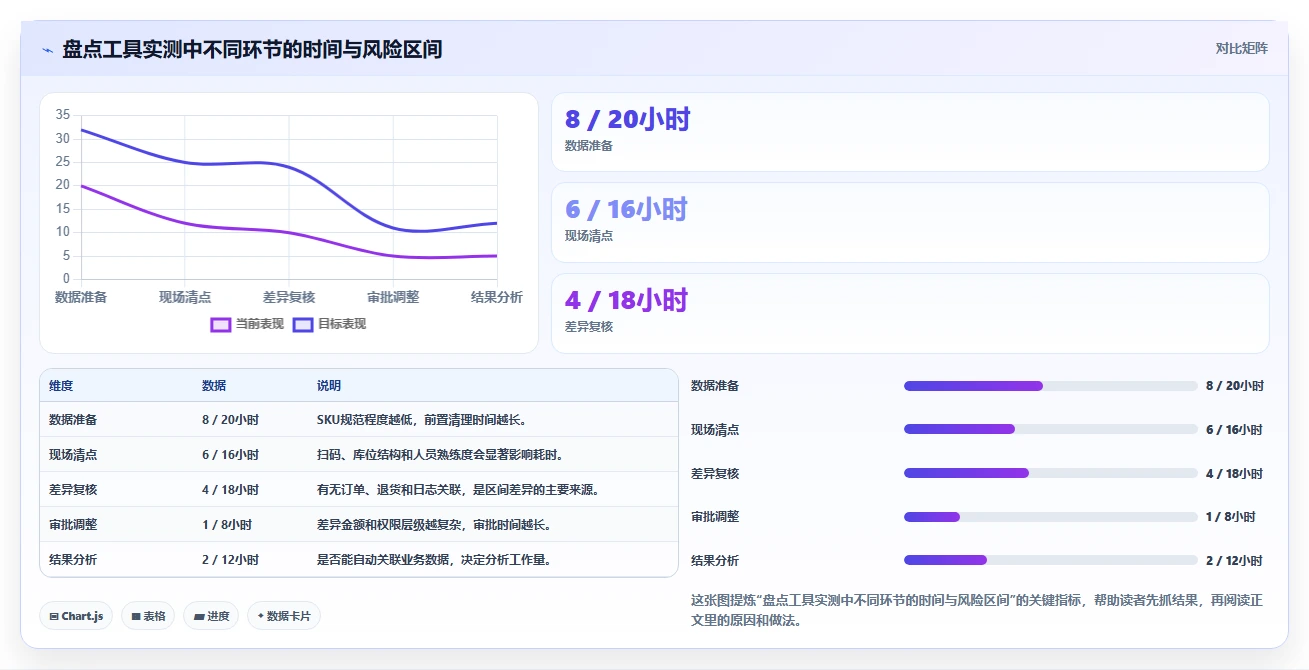Click the 差异复核 axis label on the chart

click(289, 297)
